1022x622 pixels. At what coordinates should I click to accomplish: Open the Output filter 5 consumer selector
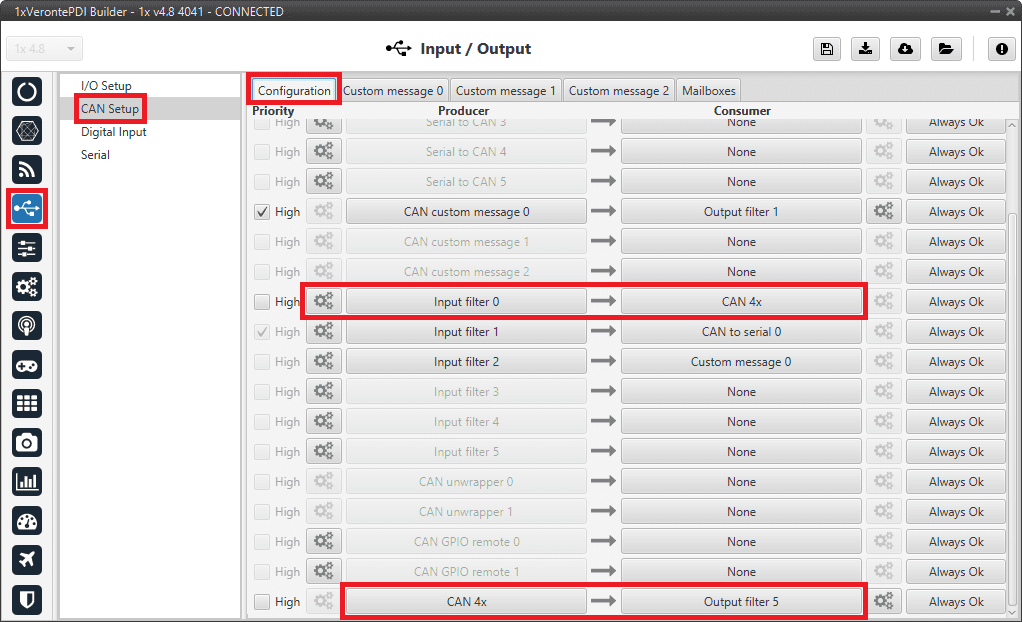click(x=741, y=602)
